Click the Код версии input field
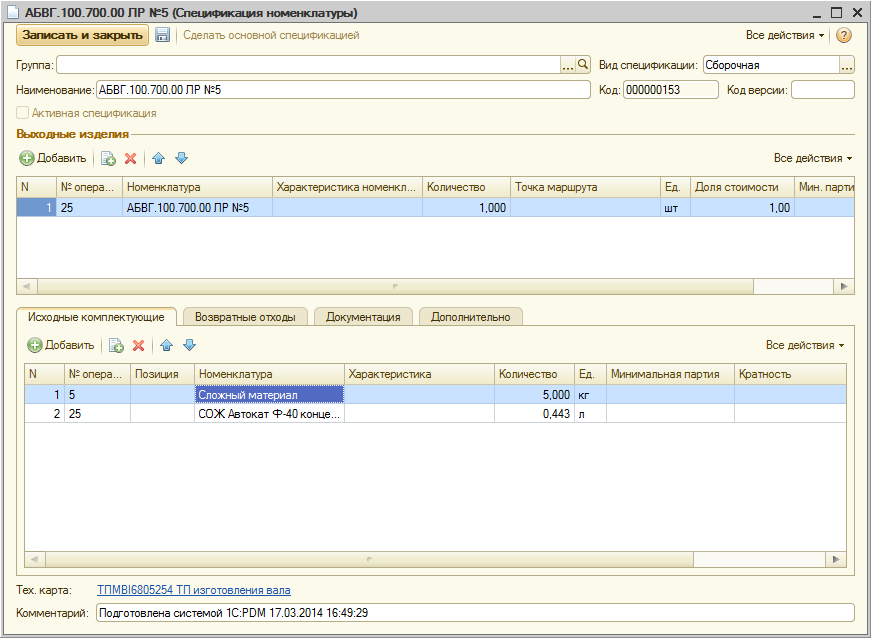The image size is (871, 638). pos(823,90)
